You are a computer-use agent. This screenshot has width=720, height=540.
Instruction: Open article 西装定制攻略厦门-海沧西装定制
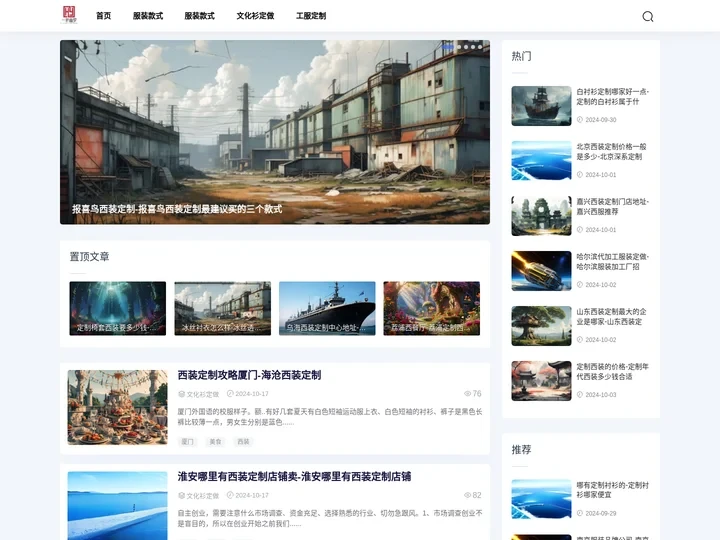pos(249,375)
